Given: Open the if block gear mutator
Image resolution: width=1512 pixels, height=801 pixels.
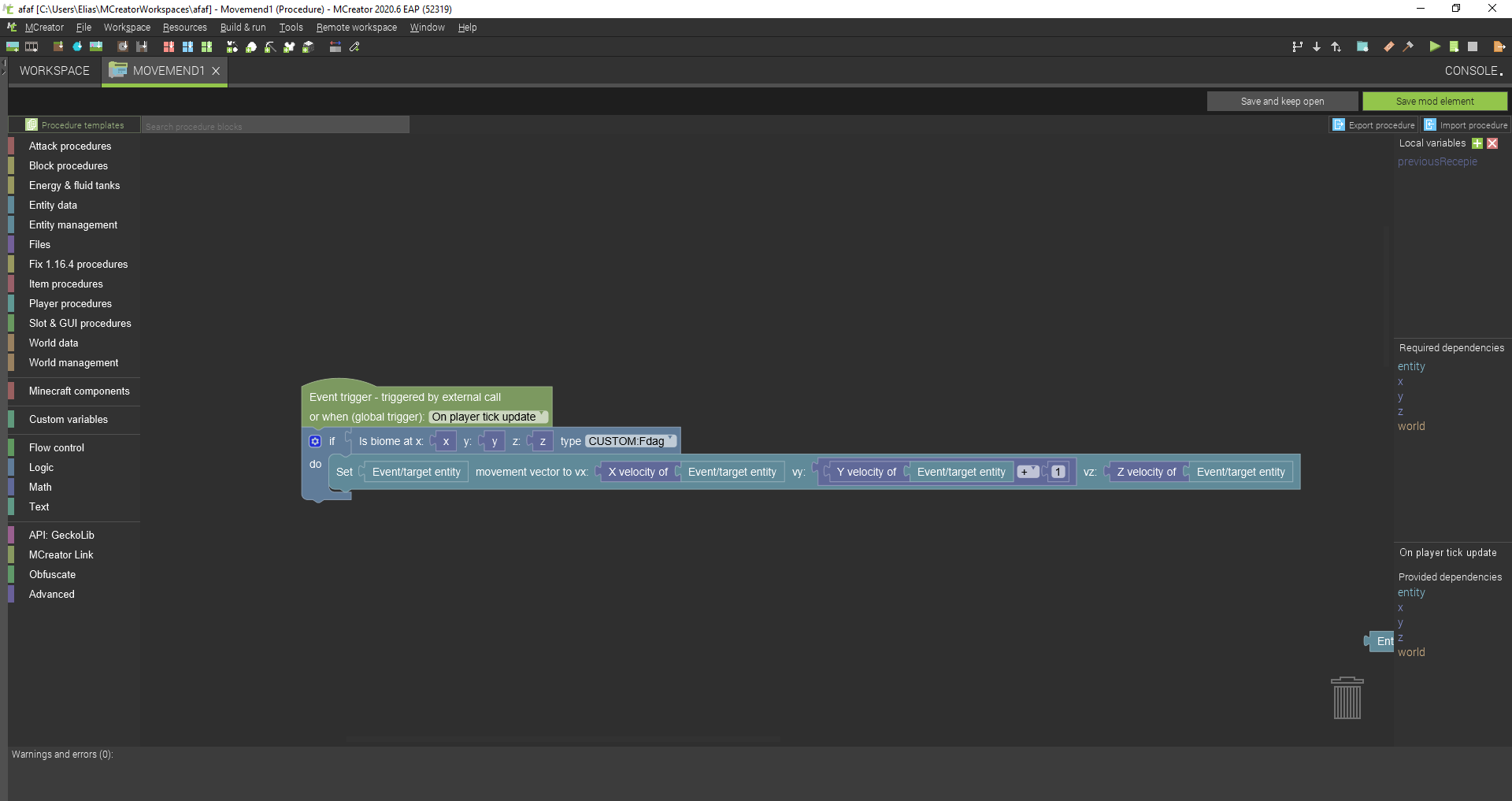Looking at the screenshot, I should [x=315, y=441].
